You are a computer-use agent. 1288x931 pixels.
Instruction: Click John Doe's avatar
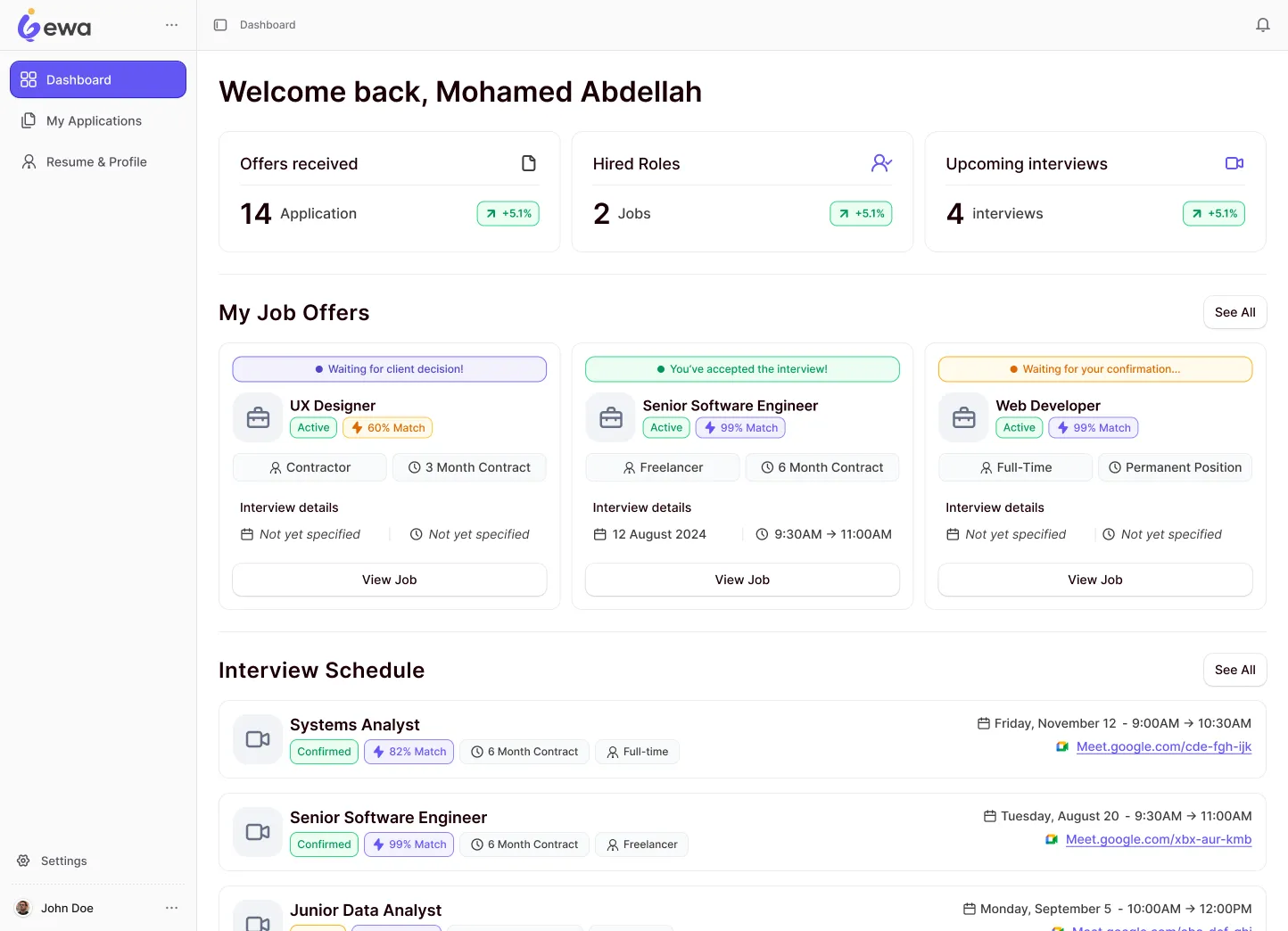pos(23,908)
